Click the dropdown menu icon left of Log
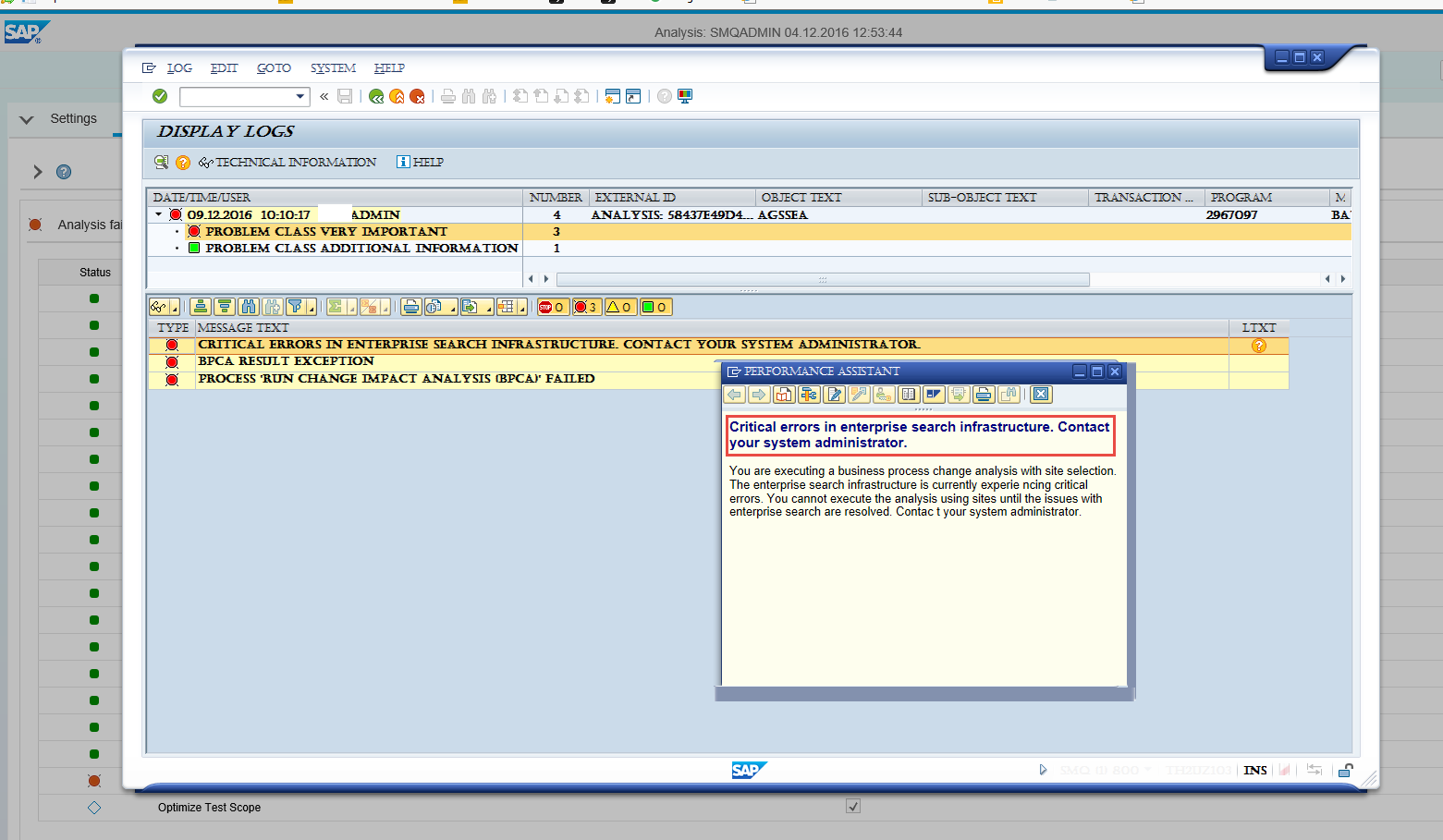Image resolution: width=1443 pixels, height=840 pixels. point(149,68)
